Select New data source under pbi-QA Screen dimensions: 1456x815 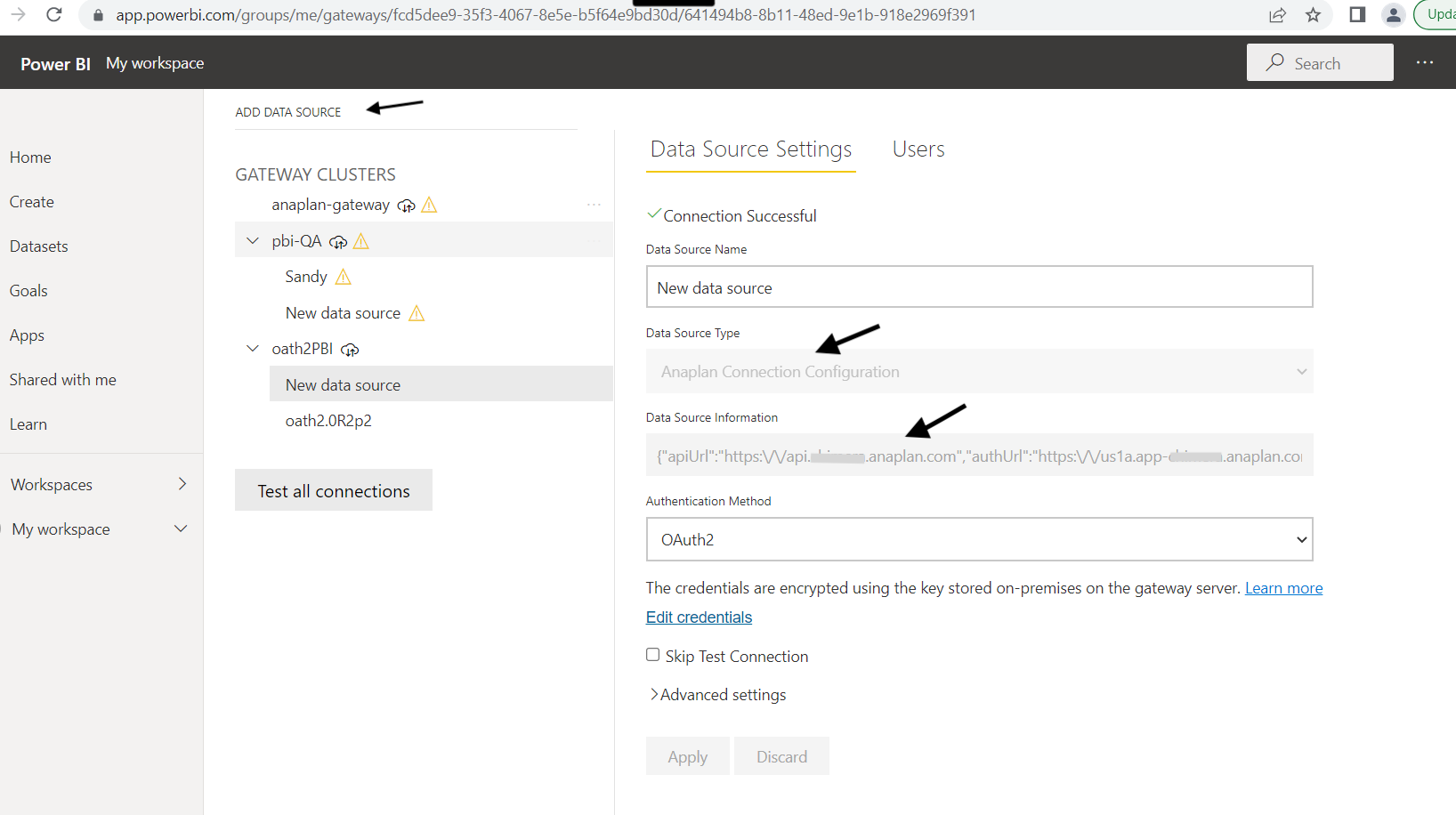click(343, 313)
